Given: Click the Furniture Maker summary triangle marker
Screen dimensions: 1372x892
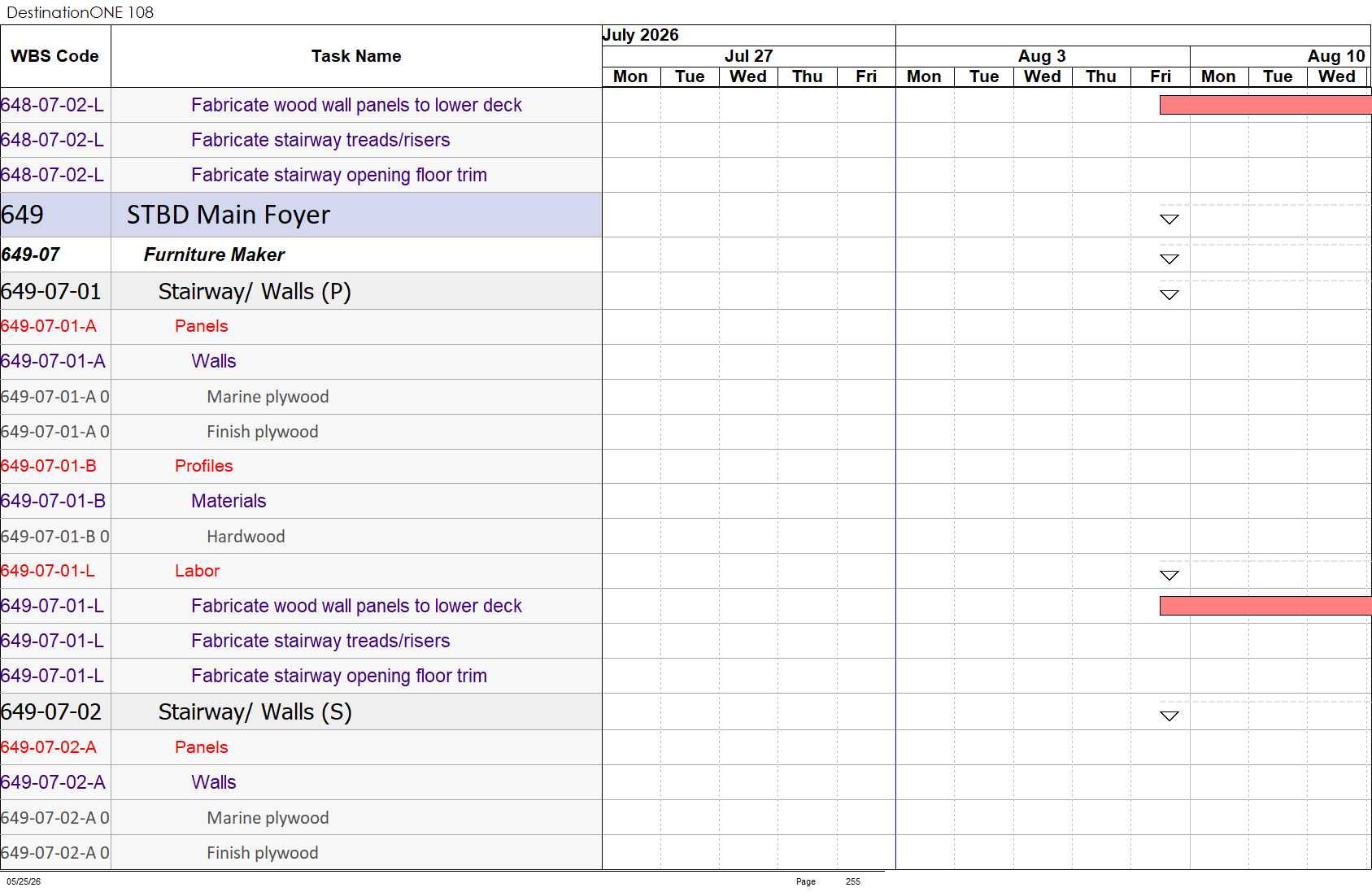Looking at the screenshot, I should pyautogui.click(x=1169, y=259).
